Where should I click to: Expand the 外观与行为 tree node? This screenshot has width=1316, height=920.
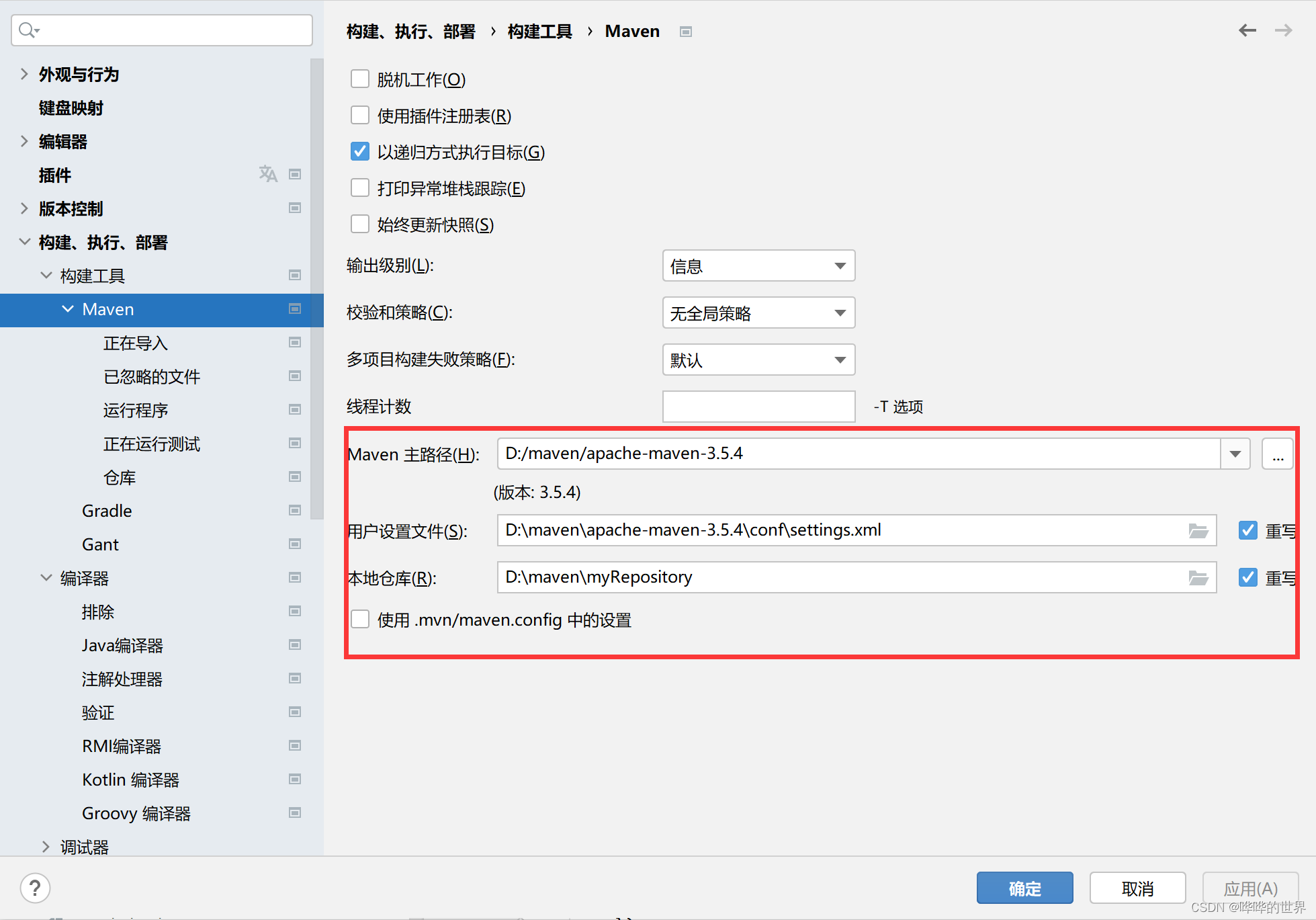pos(24,74)
